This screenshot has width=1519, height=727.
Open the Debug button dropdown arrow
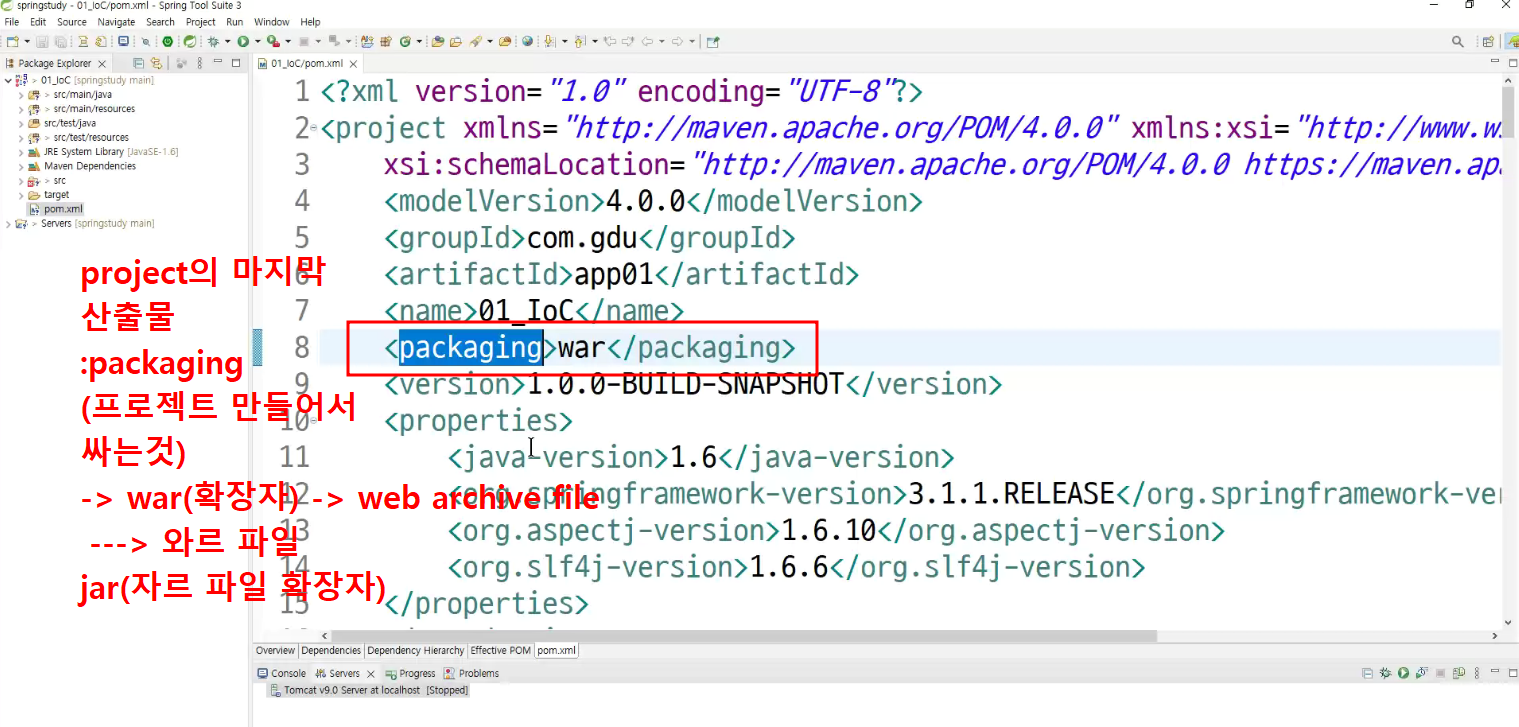point(227,42)
